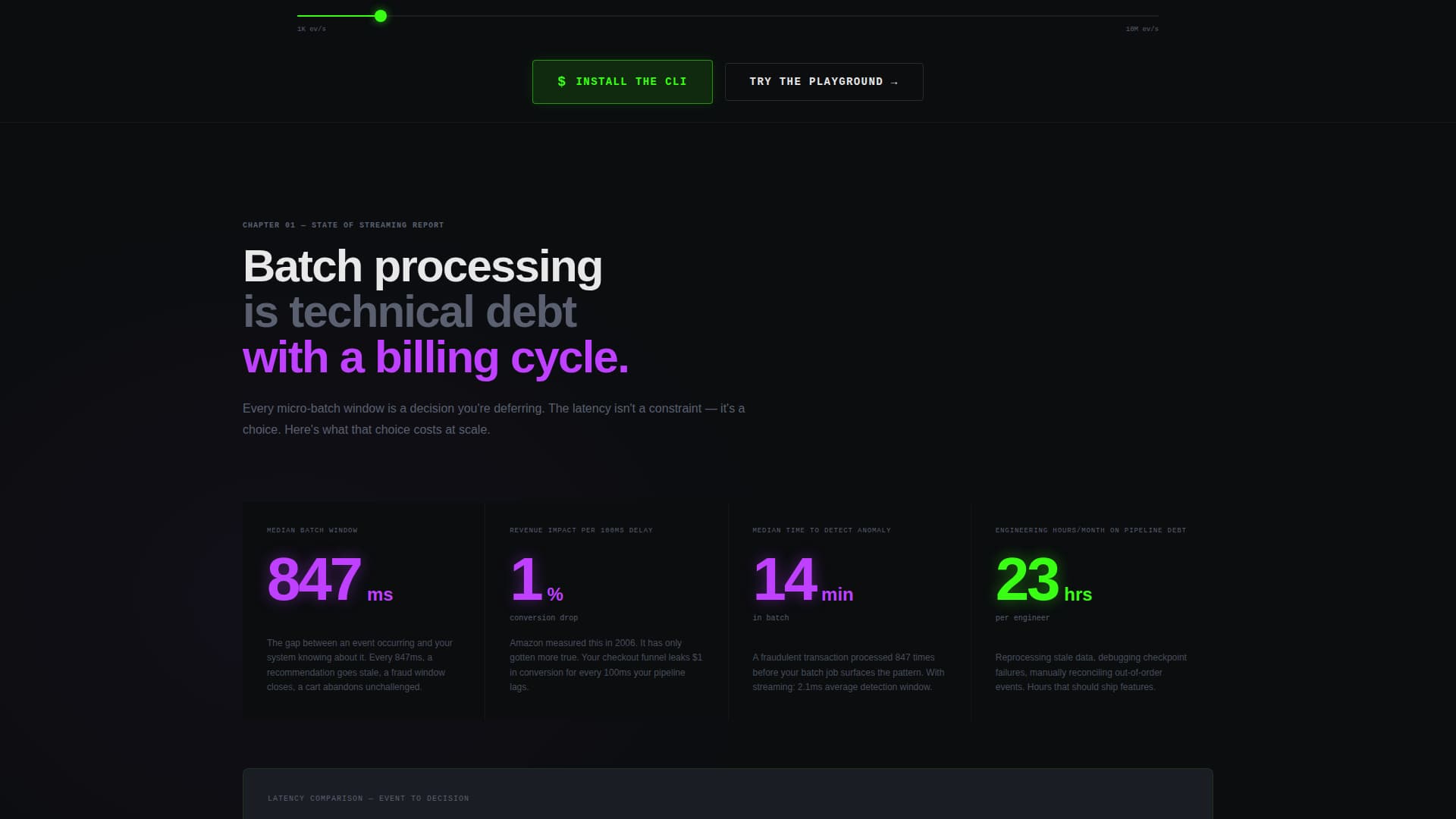Image resolution: width=1456 pixels, height=819 pixels.
Task: Click the Engineering Hours/Month on Pipeline Debt label
Action: tap(1091, 530)
